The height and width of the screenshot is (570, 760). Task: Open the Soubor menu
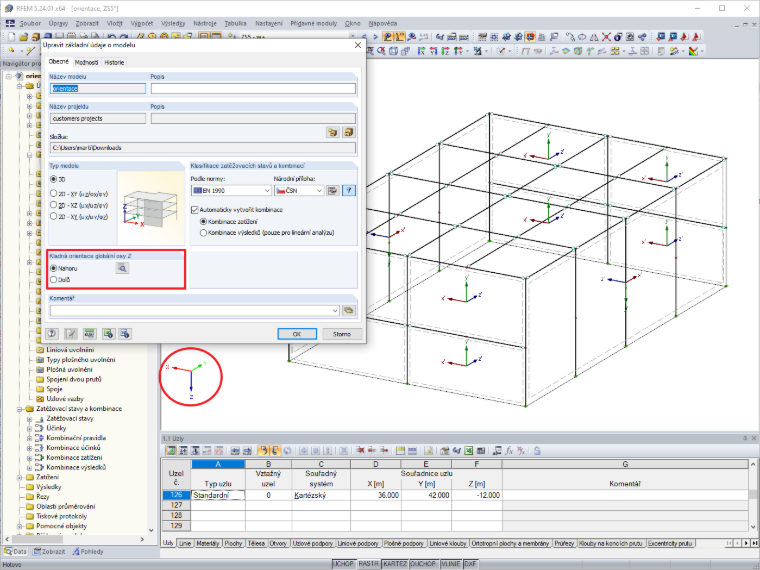(30, 23)
